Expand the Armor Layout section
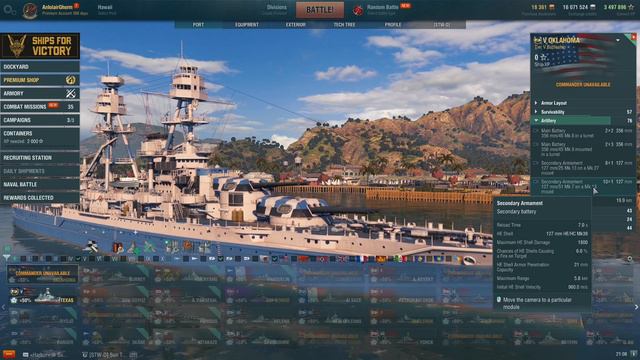This screenshot has height=360, width=640. tap(583, 103)
